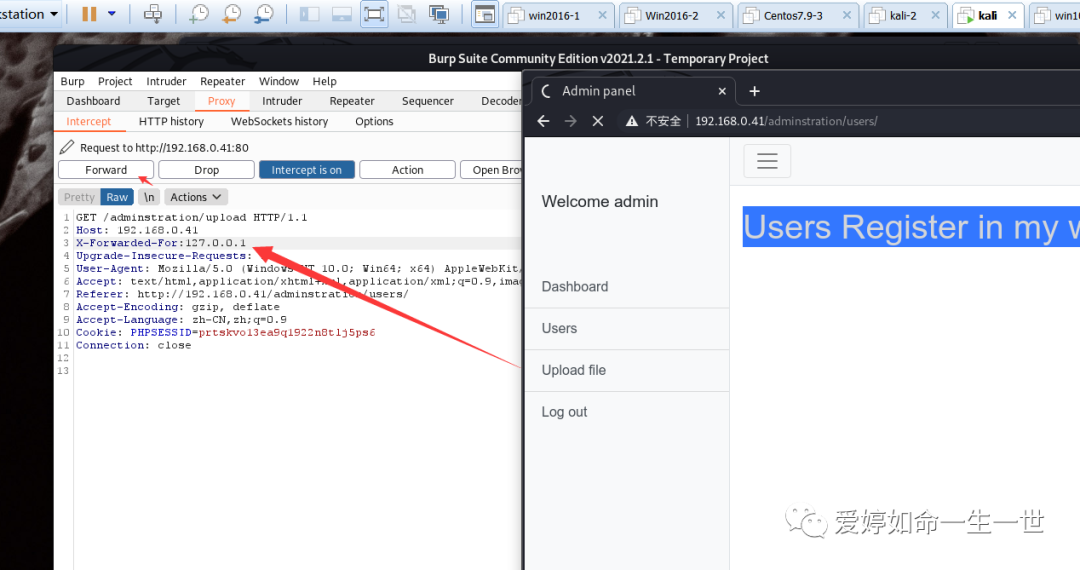
Task: Open the Repeater menu in menu bar
Action: coord(222,81)
